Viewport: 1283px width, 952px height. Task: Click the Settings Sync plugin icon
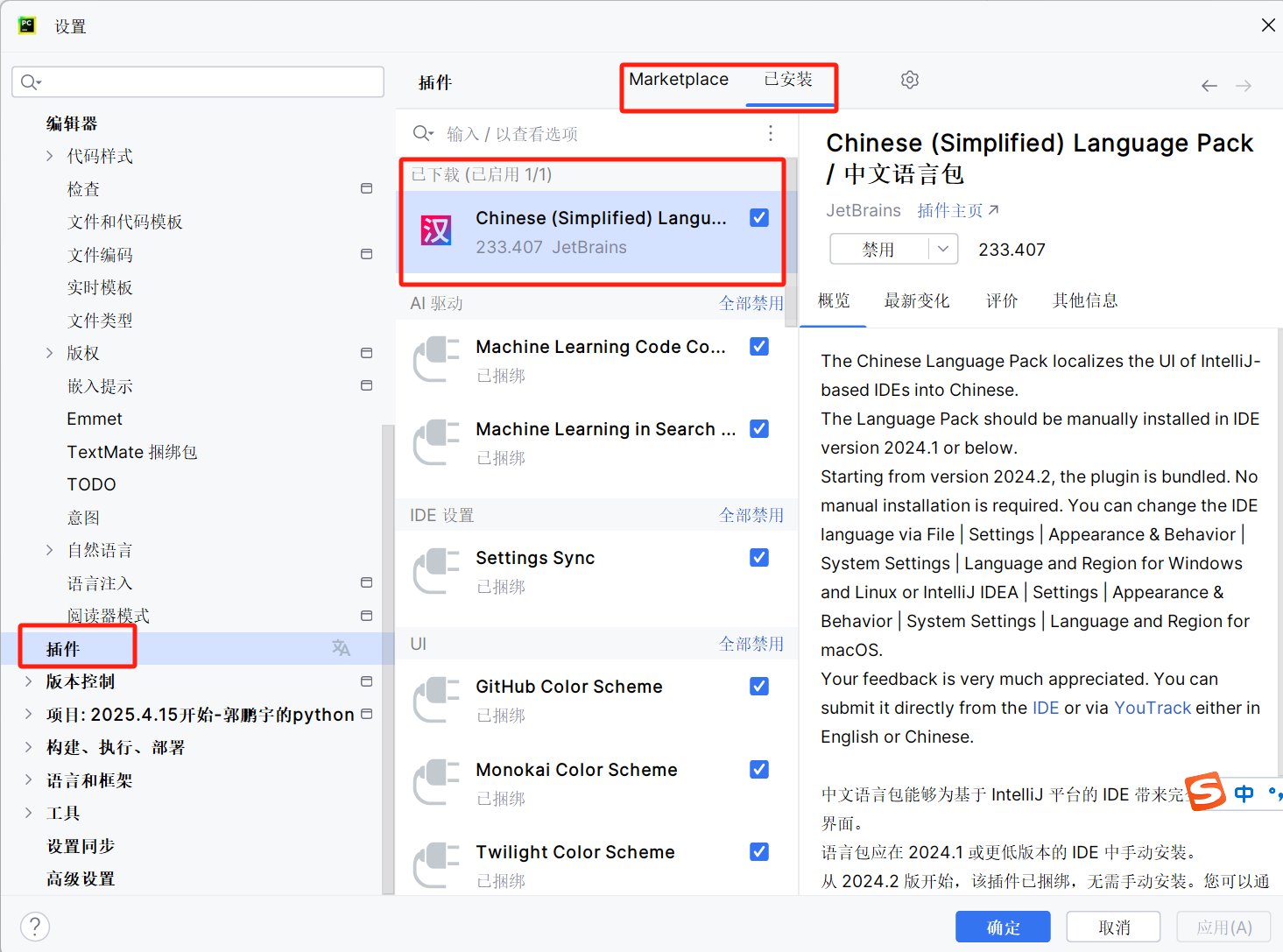(x=436, y=571)
